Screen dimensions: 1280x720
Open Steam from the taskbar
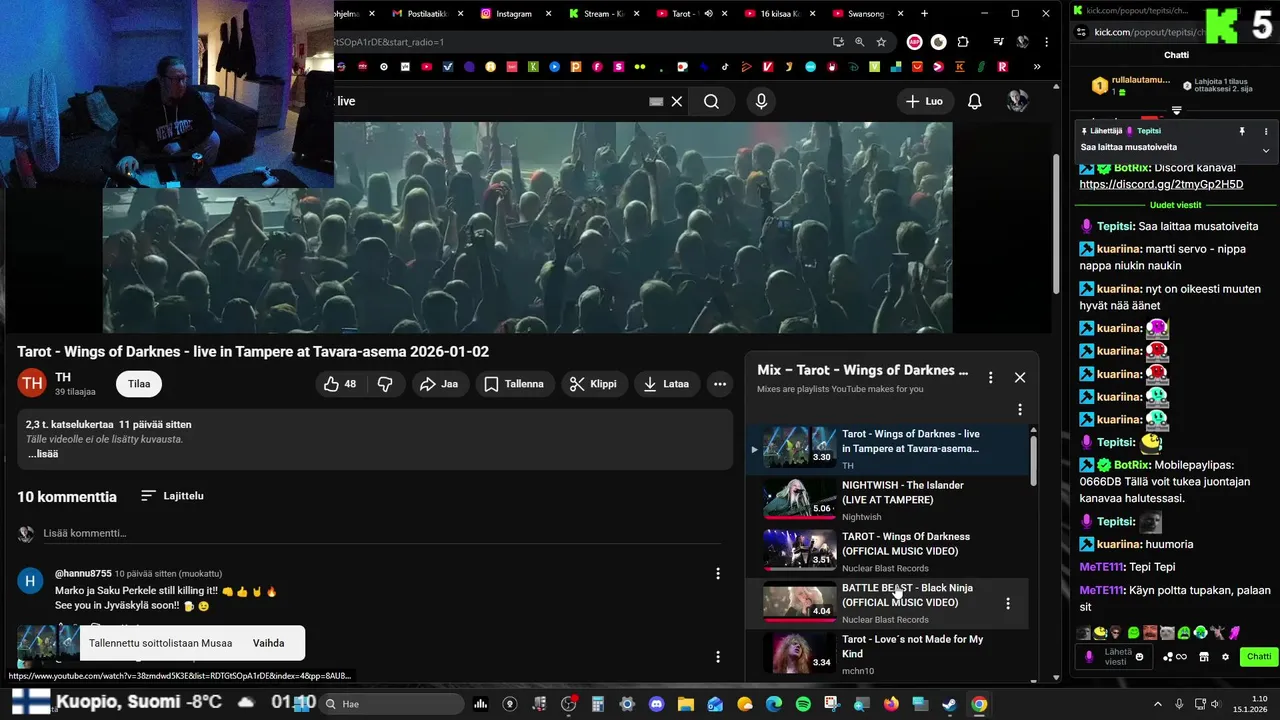(950, 704)
